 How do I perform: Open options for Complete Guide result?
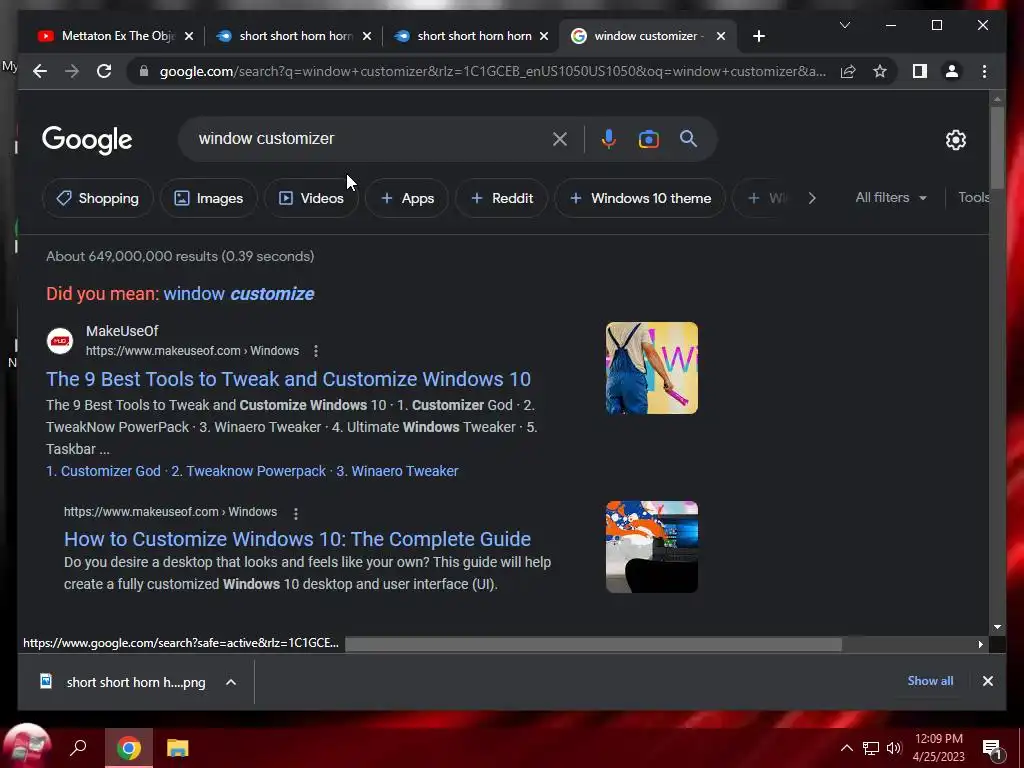(296, 513)
